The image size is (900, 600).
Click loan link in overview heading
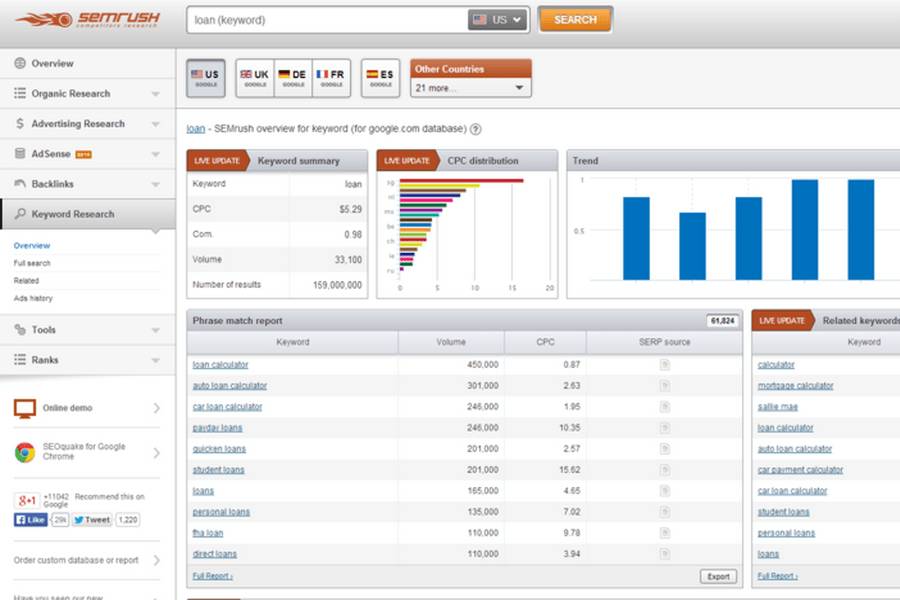point(195,129)
